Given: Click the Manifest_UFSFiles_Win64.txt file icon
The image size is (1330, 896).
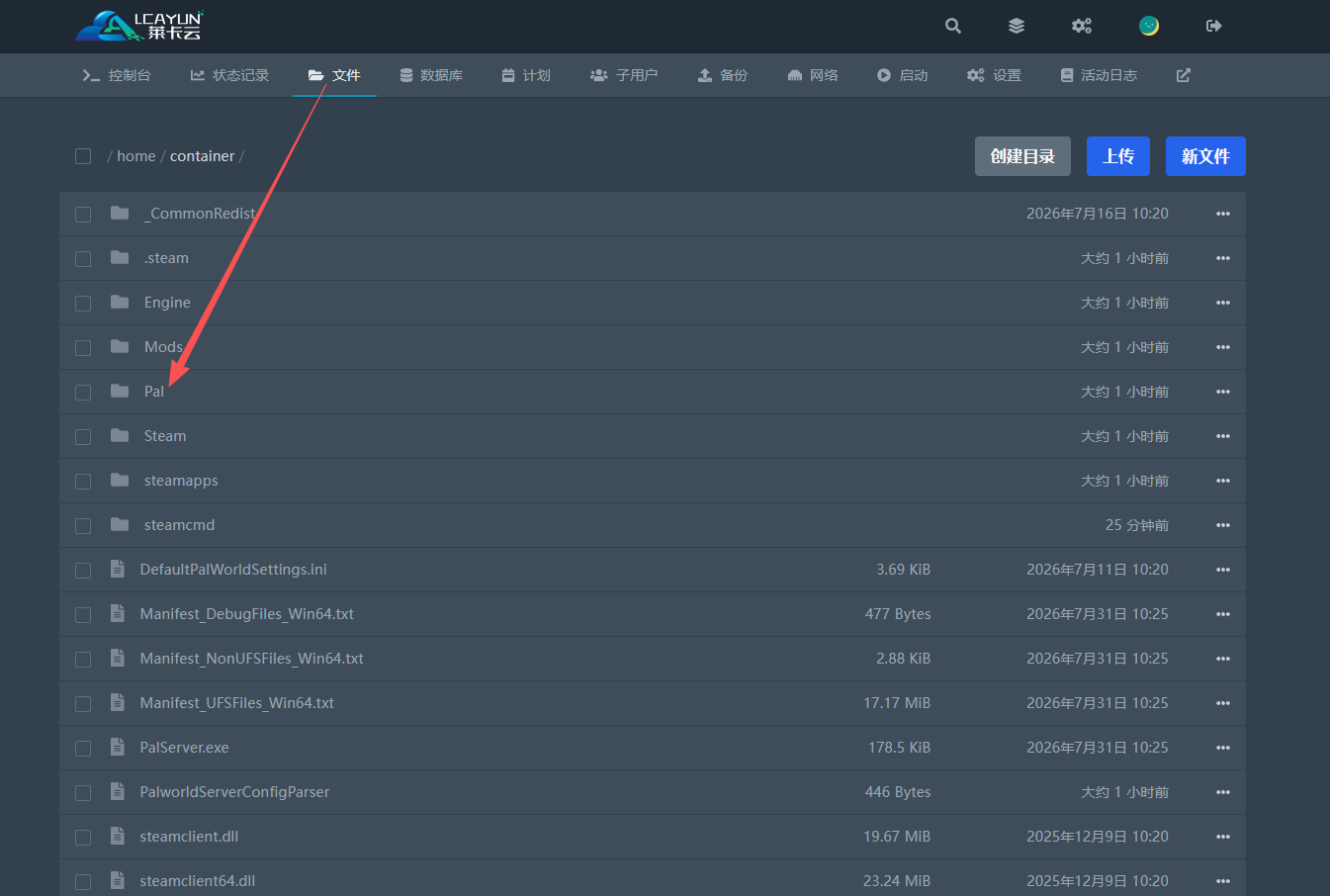Looking at the screenshot, I should 118,702.
